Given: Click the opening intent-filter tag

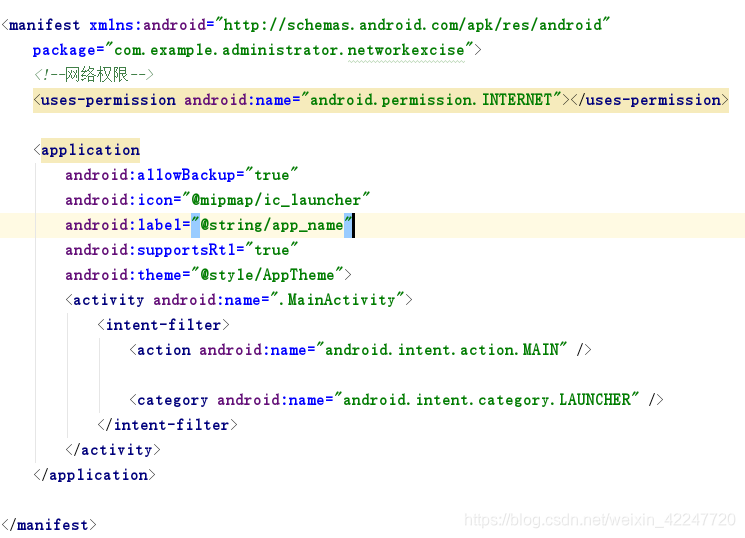Looking at the screenshot, I should (163, 325).
